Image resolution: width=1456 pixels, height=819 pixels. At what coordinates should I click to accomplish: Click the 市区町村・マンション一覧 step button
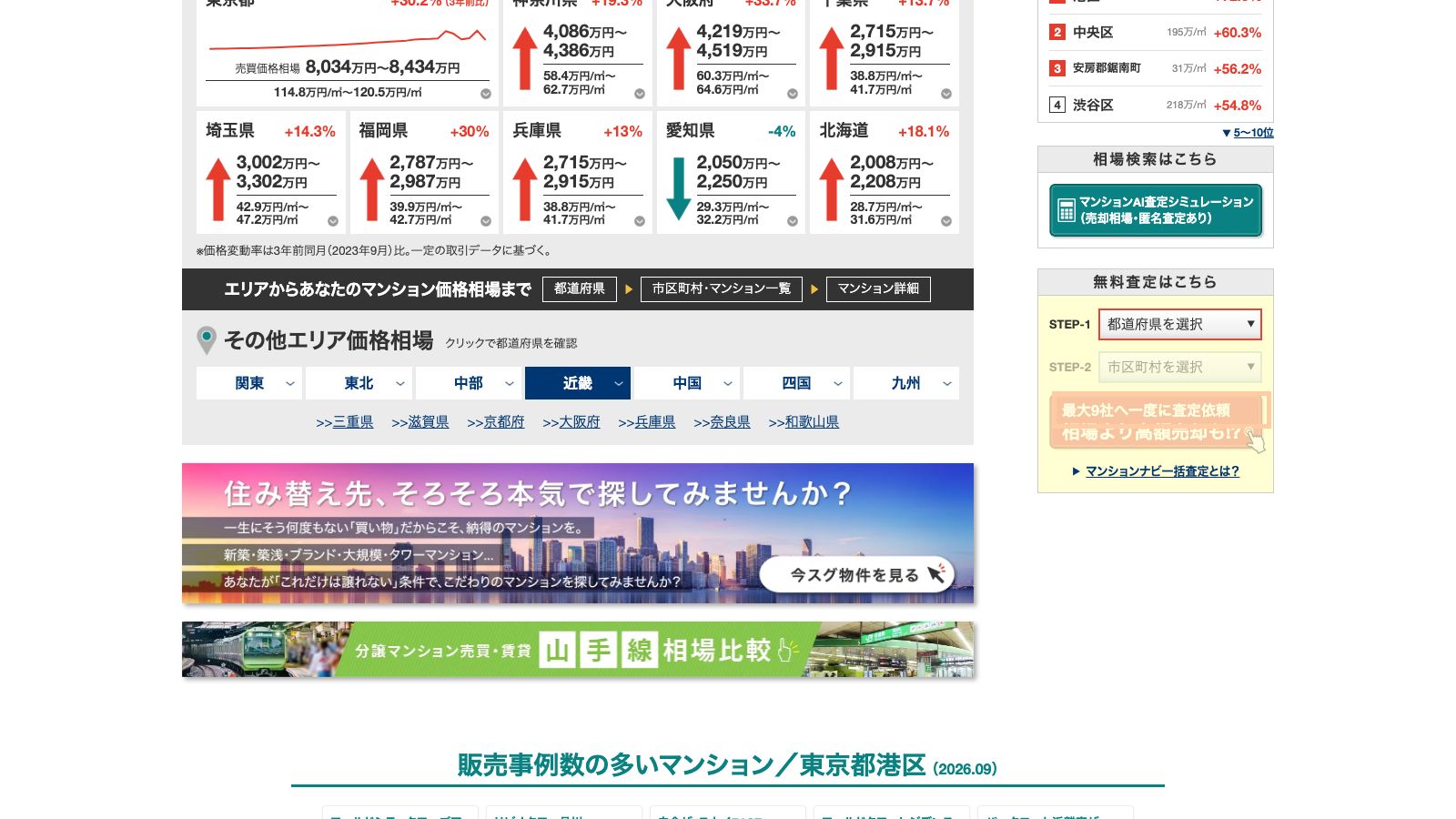[722, 288]
